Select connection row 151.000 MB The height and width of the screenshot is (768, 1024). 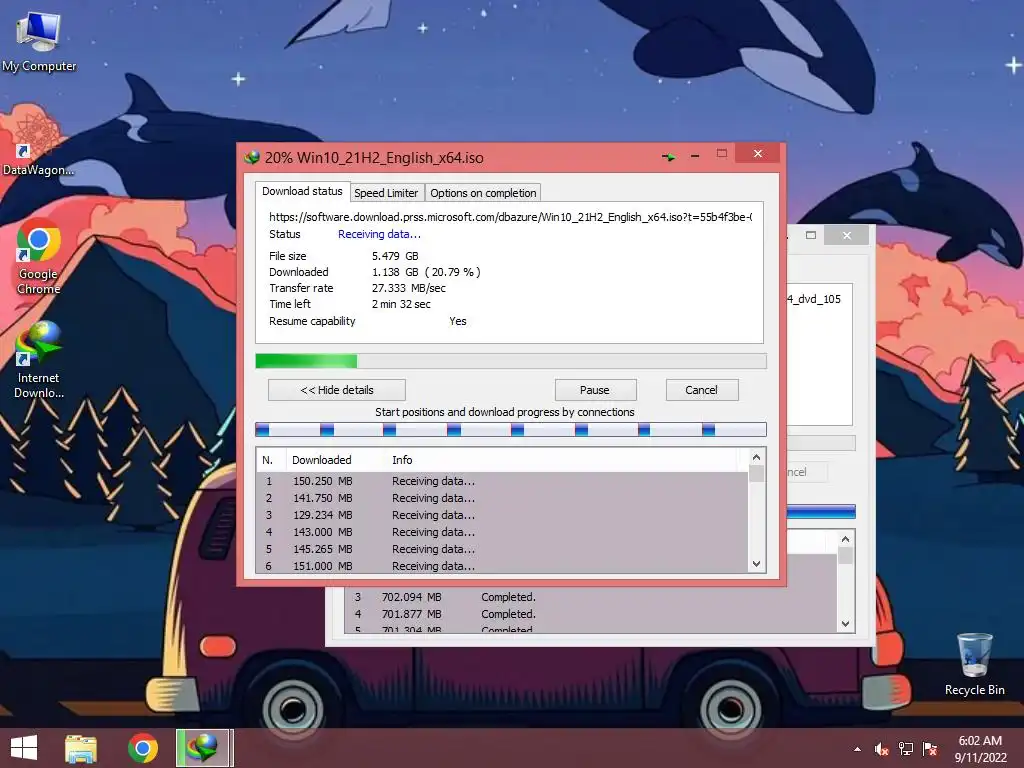click(x=502, y=566)
